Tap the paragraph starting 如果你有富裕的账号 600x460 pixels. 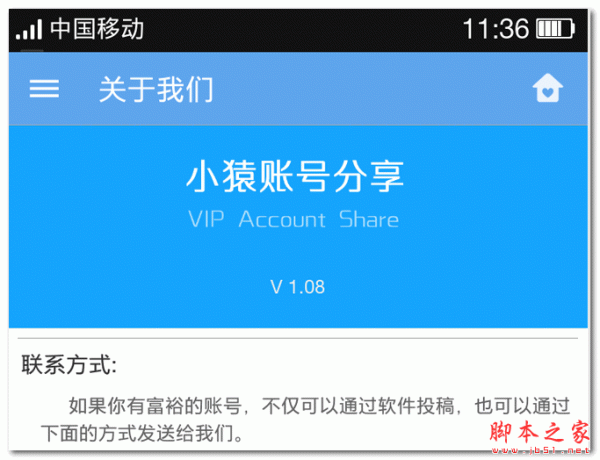305,419
